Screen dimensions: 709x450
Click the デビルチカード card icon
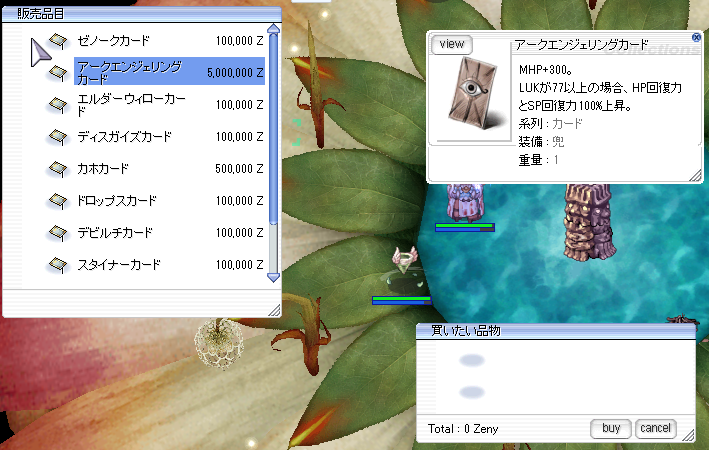pos(59,233)
